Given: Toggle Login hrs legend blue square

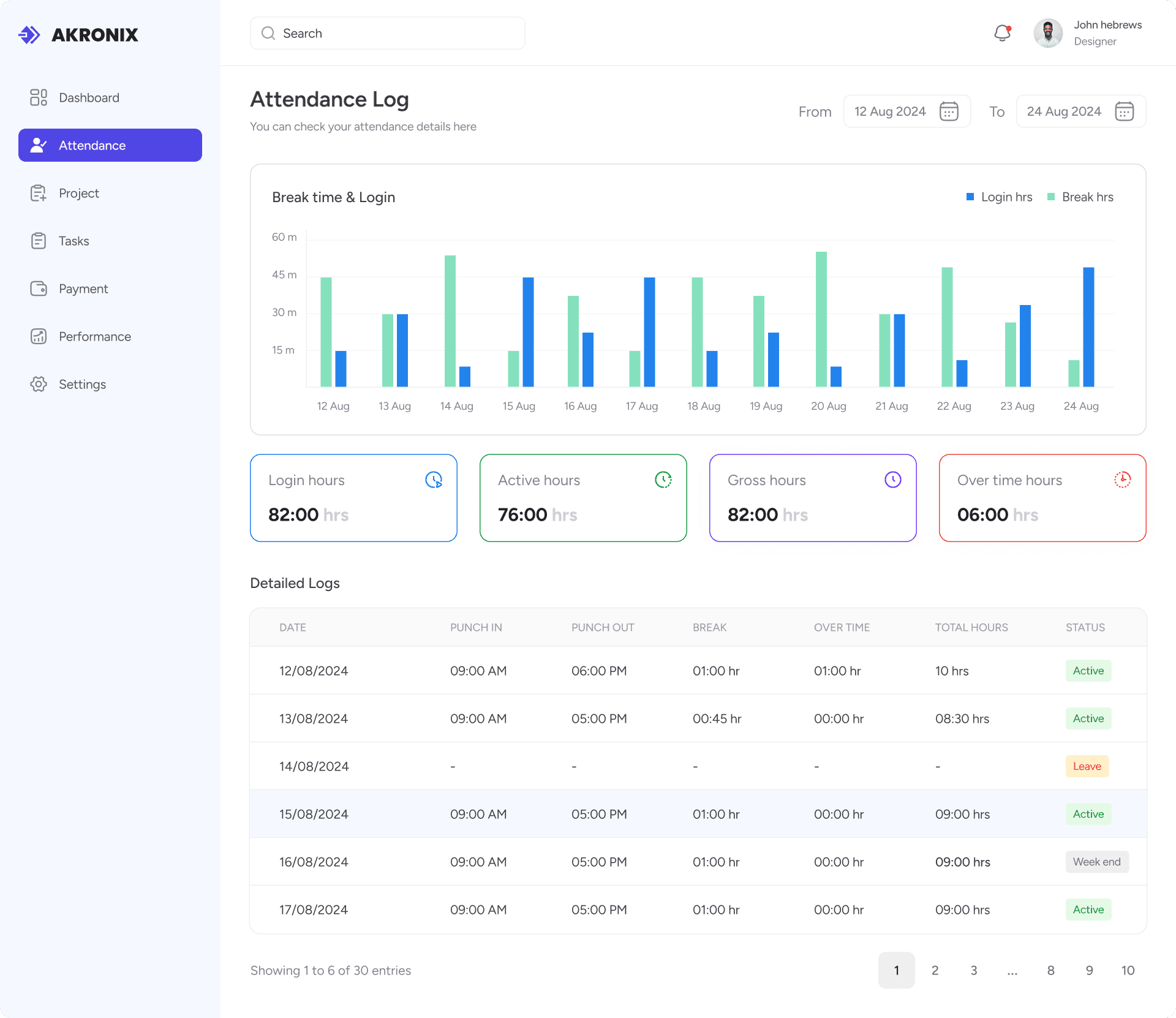Looking at the screenshot, I should [970, 197].
